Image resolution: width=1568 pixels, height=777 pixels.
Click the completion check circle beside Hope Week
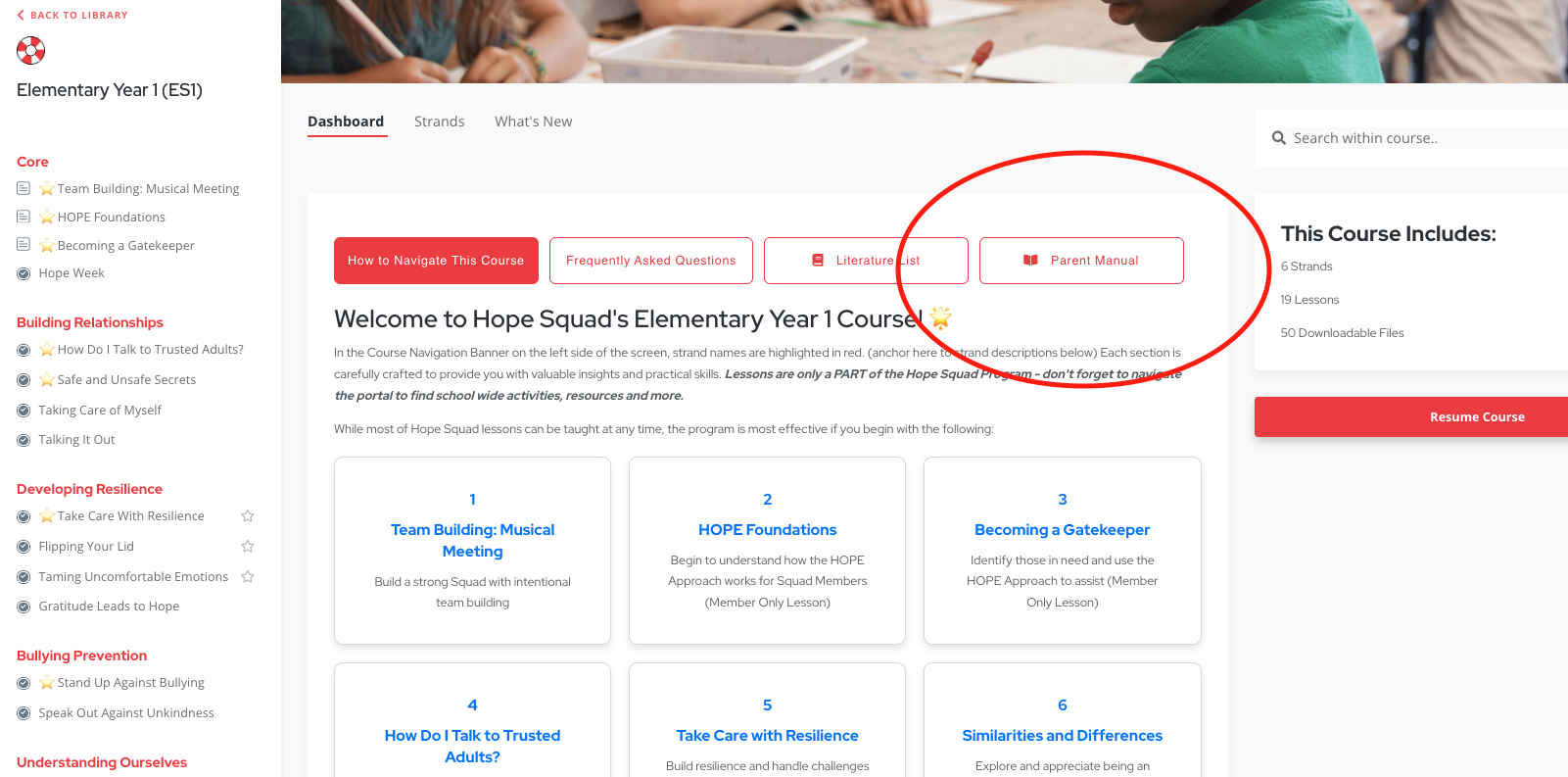pos(24,273)
